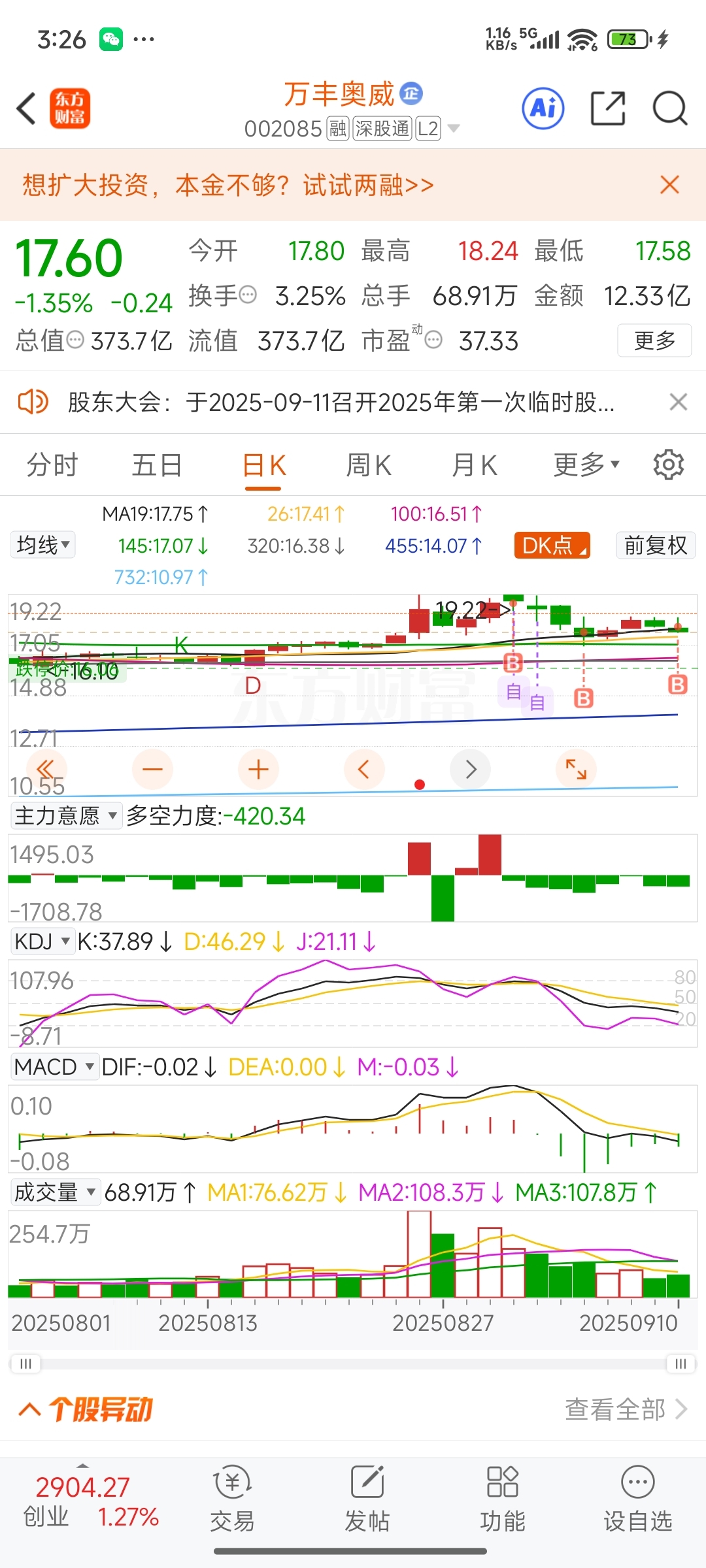The width and height of the screenshot is (706, 1568).
Task: Tap the 总值 info icon
Action: (x=75, y=340)
